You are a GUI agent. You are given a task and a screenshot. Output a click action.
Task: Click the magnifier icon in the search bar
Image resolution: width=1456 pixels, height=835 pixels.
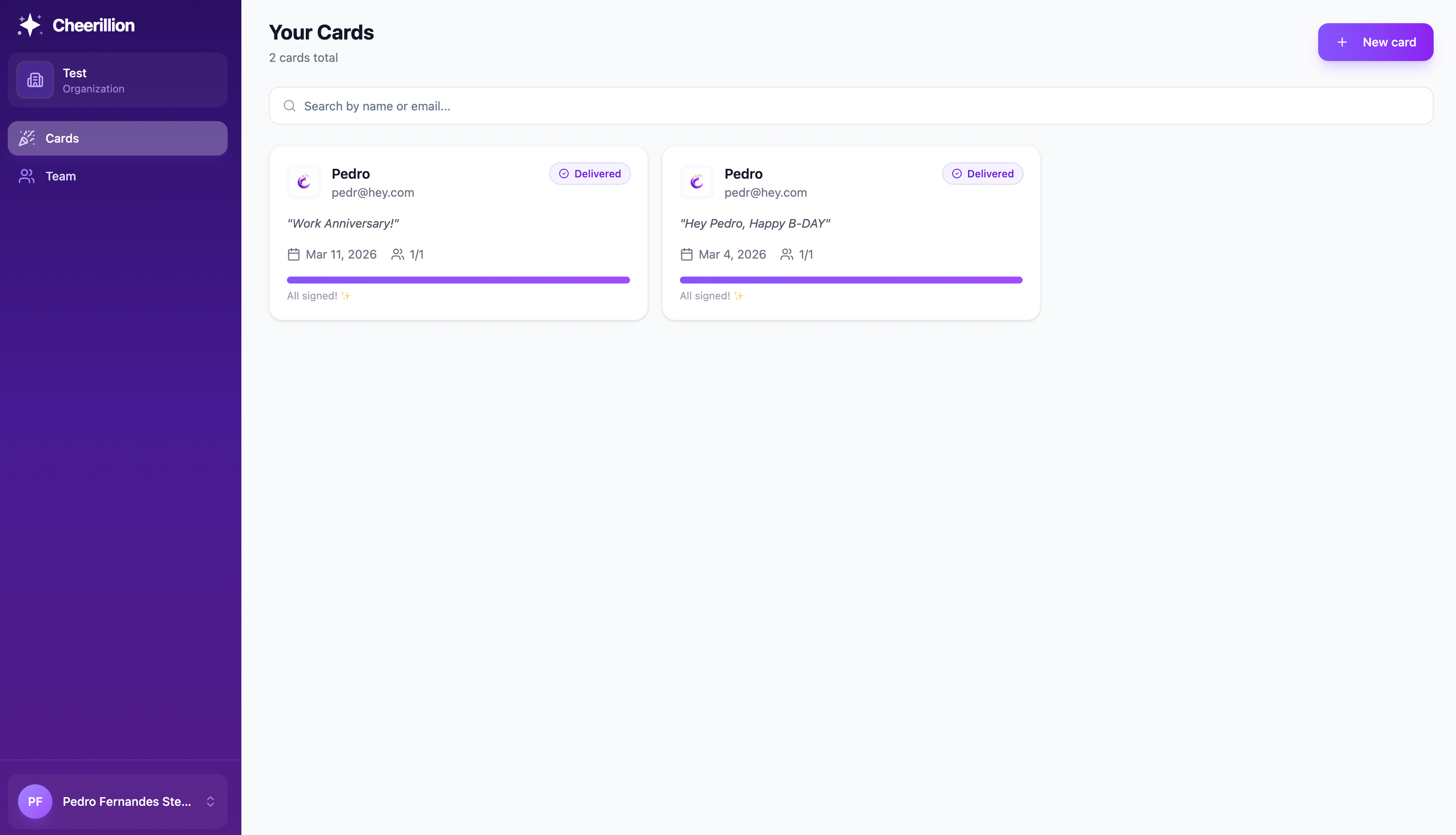pyautogui.click(x=289, y=106)
